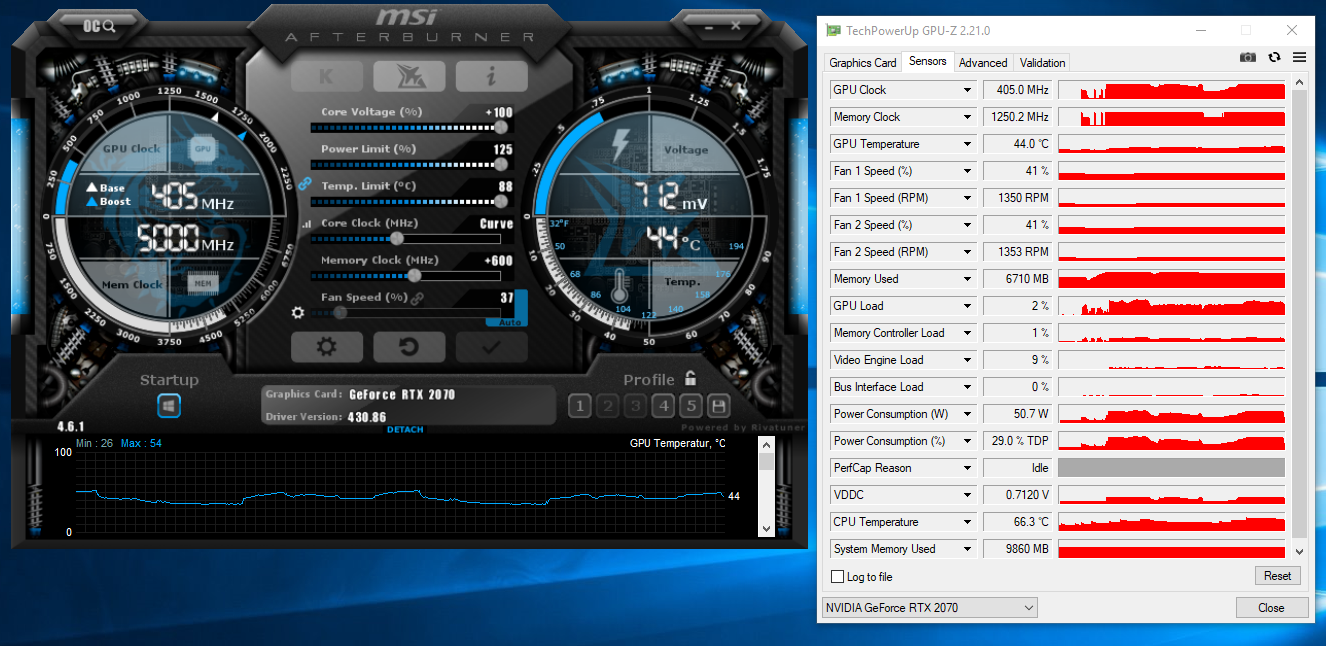1326x646 pixels.
Task: Open the NVIDIA GeForce RTX 2070 device selector
Action: pyautogui.click(x=929, y=607)
